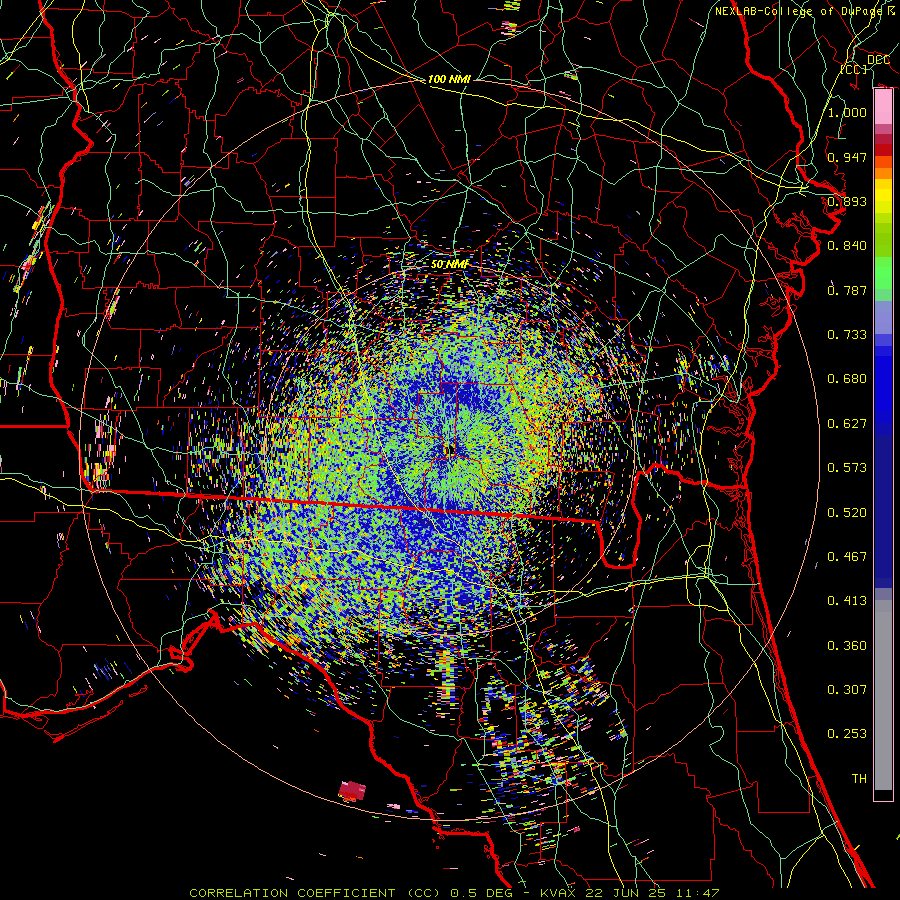Click the 0.360 value on the color scale
This screenshot has width=900, height=900.
point(847,646)
